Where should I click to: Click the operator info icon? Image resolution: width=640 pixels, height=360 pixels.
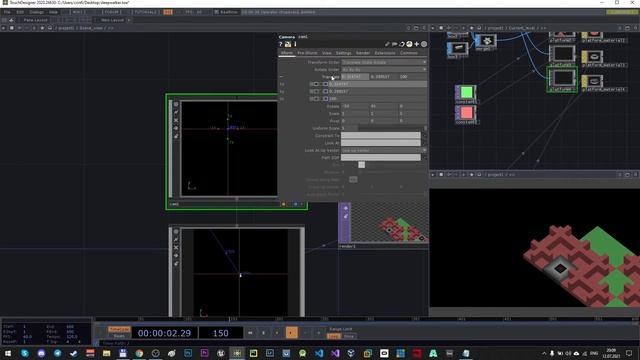tap(295, 44)
